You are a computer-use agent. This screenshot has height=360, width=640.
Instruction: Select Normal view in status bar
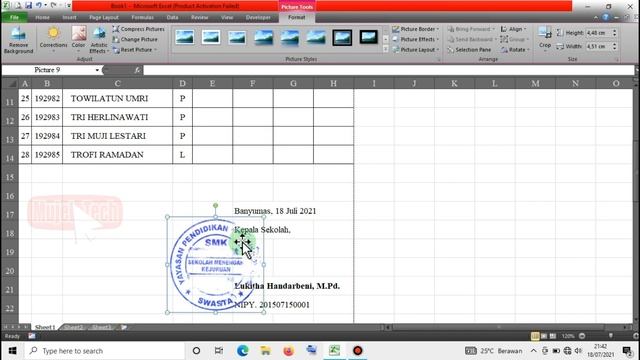click(x=535, y=336)
